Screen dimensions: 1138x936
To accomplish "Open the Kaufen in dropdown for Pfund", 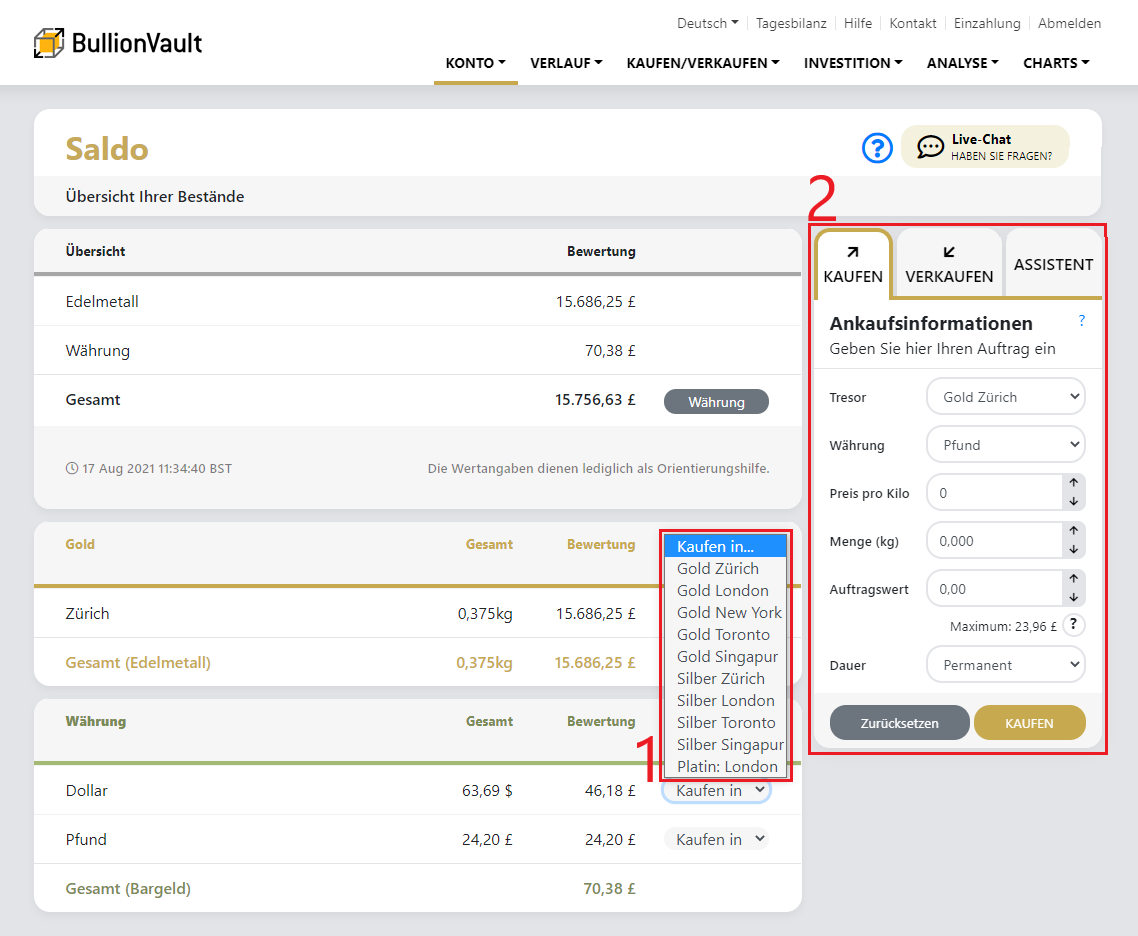I will 717,840.
